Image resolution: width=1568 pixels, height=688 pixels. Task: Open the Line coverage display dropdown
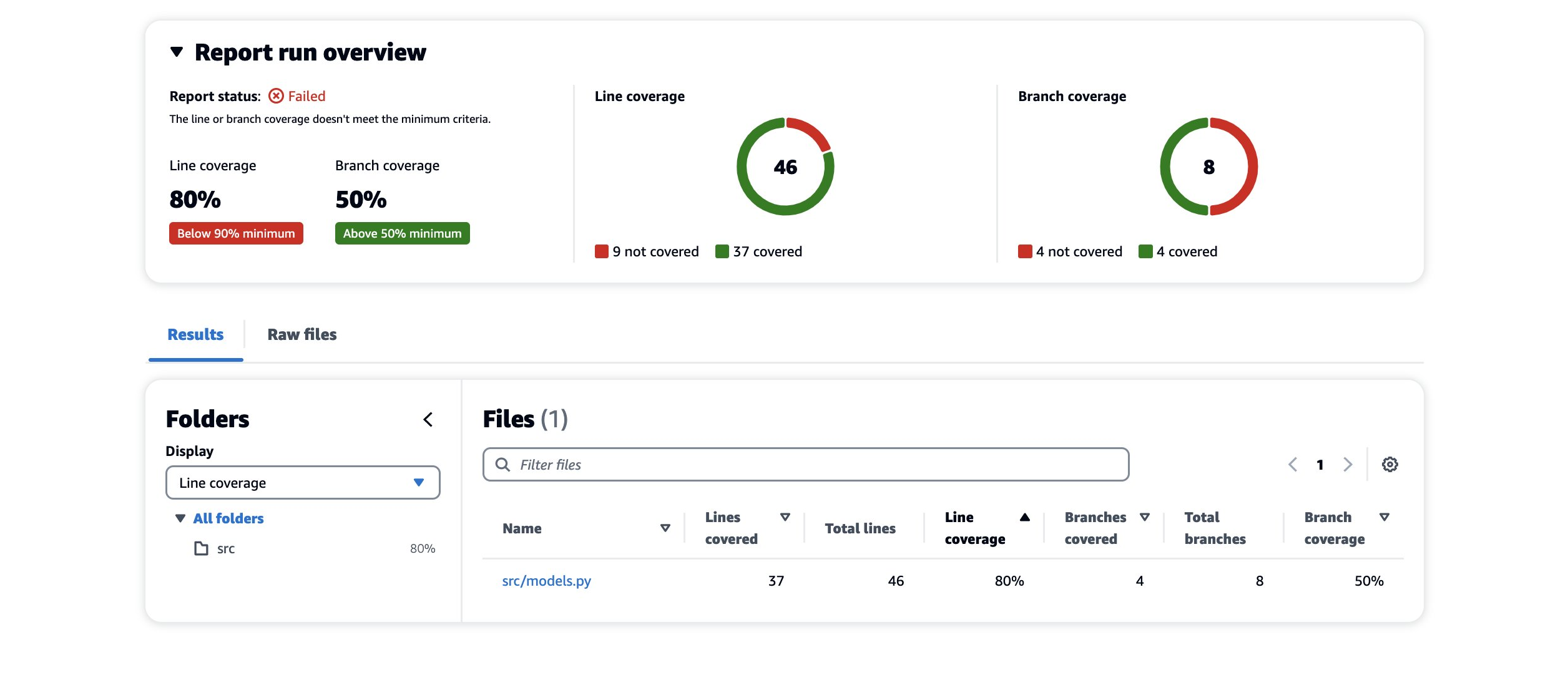point(303,483)
